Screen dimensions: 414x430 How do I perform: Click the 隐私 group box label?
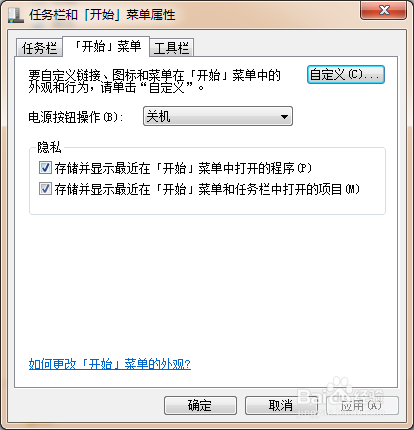point(49,147)
